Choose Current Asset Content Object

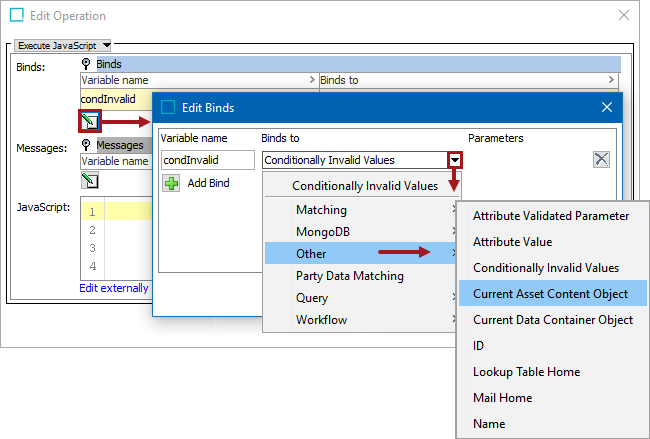(x=550, y=294)
